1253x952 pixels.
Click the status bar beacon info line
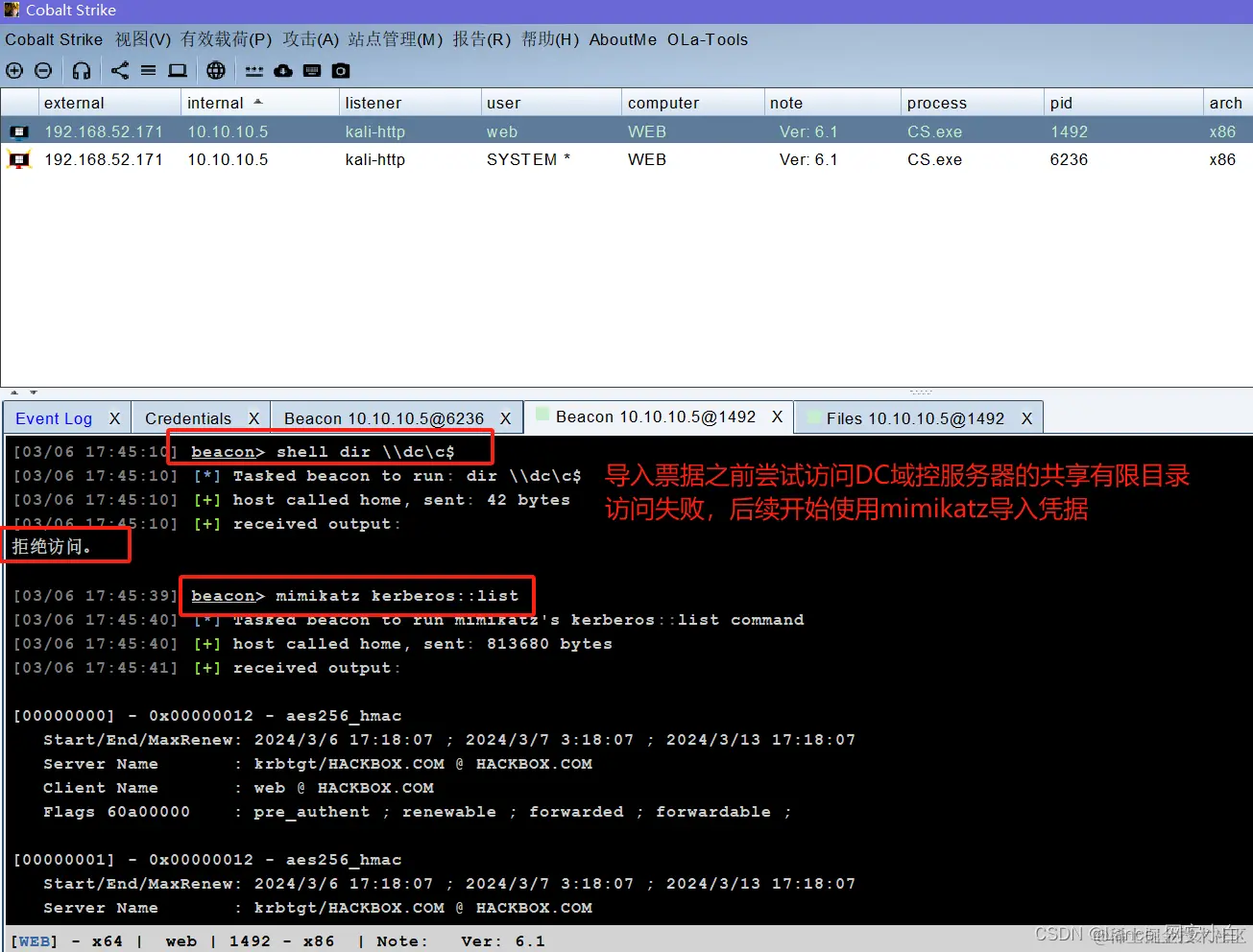tap(277, 941)
